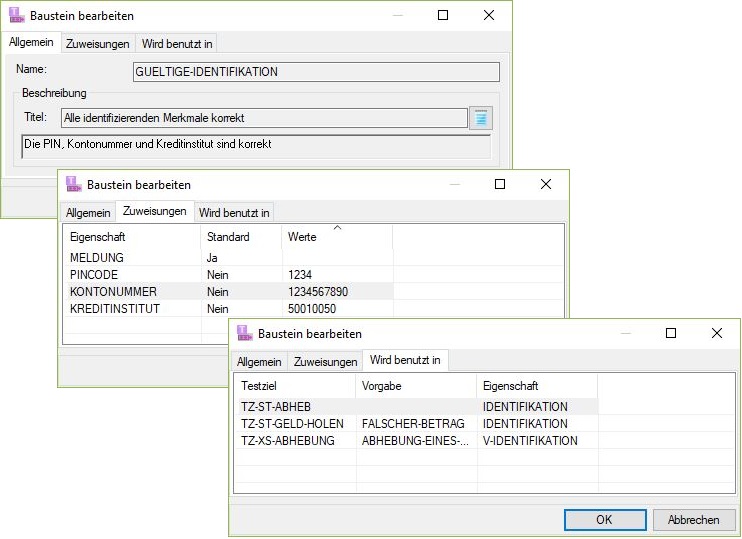The image size is (742, 539).
Task: Switch to 'Wird benutzt in' tab in top dialog
Action: coord(177,43)
